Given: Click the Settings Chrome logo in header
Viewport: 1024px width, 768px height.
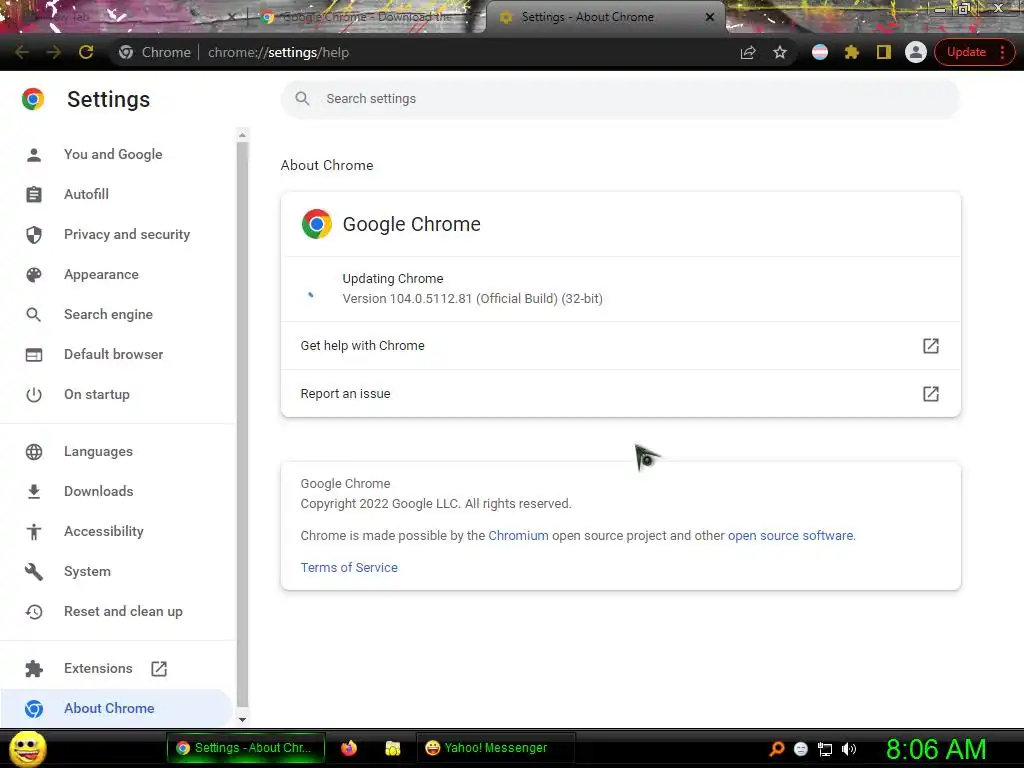Looking at the screenshot, I should [x=33, y=99].
